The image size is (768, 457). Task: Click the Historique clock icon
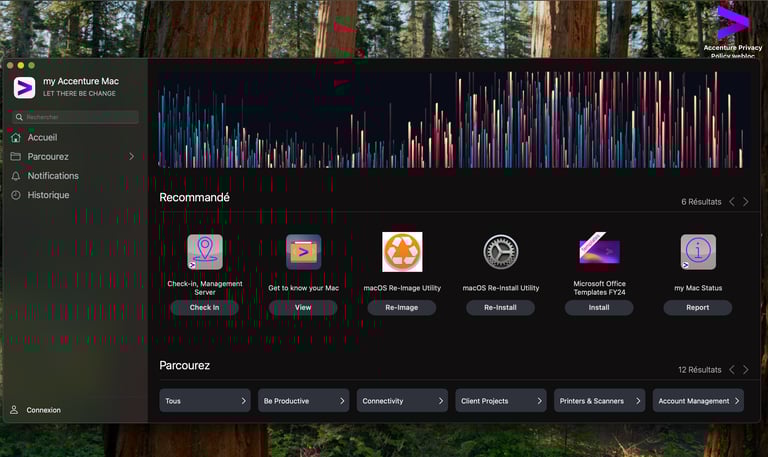16,195
